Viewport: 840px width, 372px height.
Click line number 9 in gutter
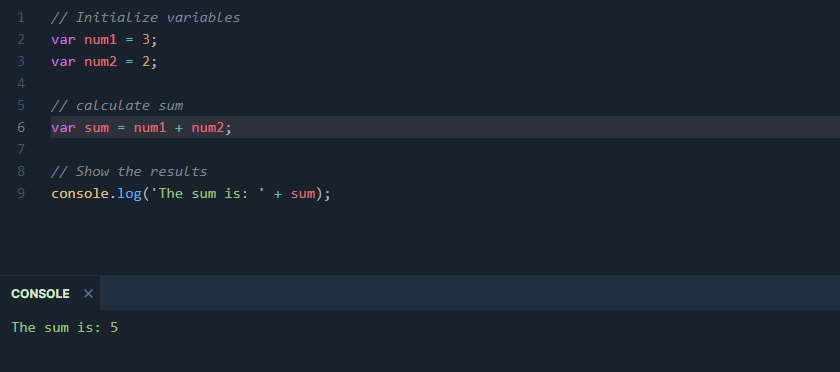pos(21,194)
